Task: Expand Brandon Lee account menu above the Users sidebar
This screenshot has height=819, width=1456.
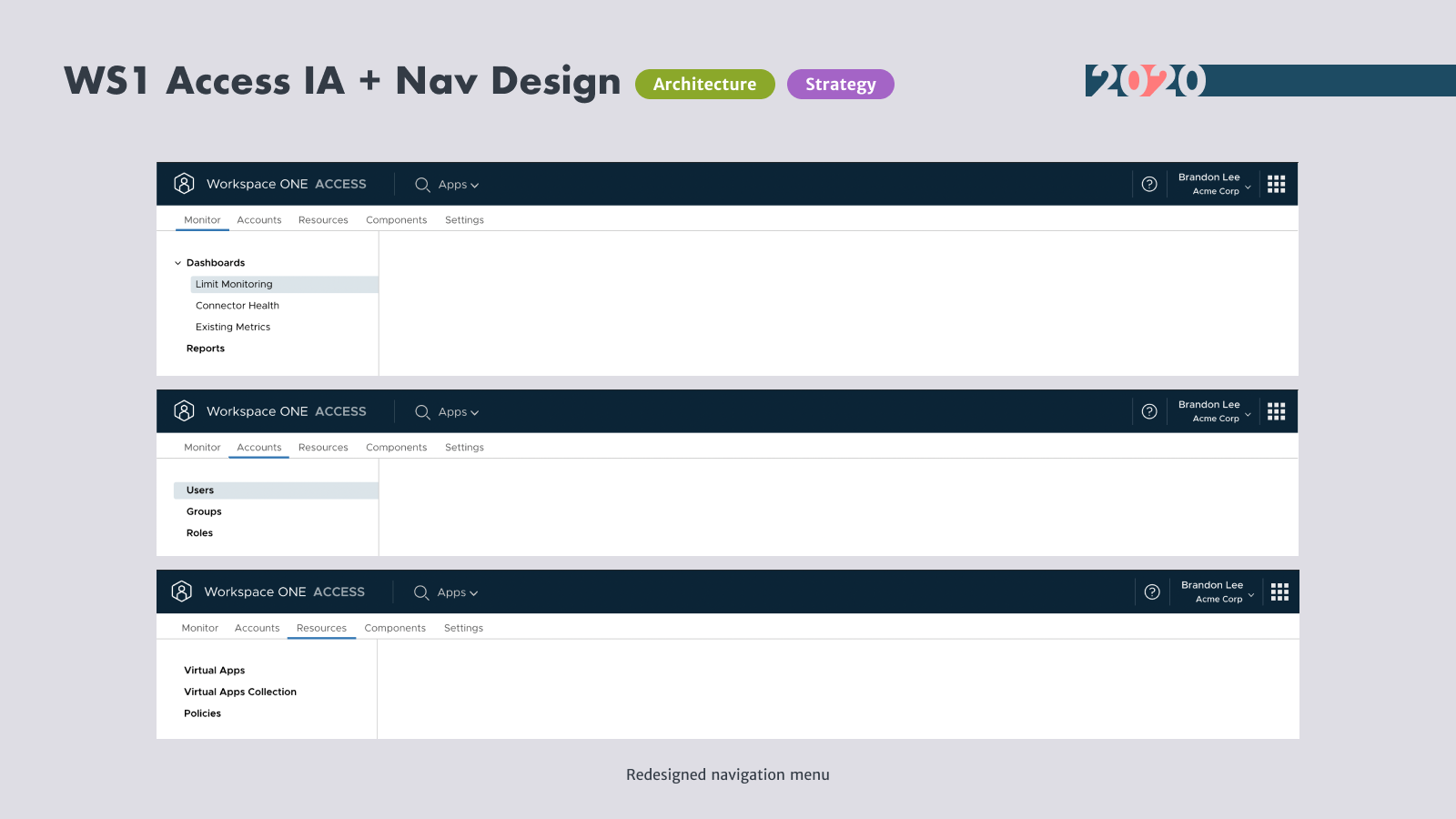Action: click(1215, 411)
